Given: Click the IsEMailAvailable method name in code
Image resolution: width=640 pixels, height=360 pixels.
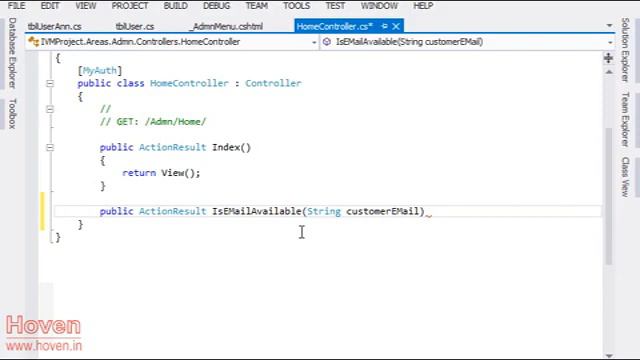Looking at the screenshot, I should point(256,211).
